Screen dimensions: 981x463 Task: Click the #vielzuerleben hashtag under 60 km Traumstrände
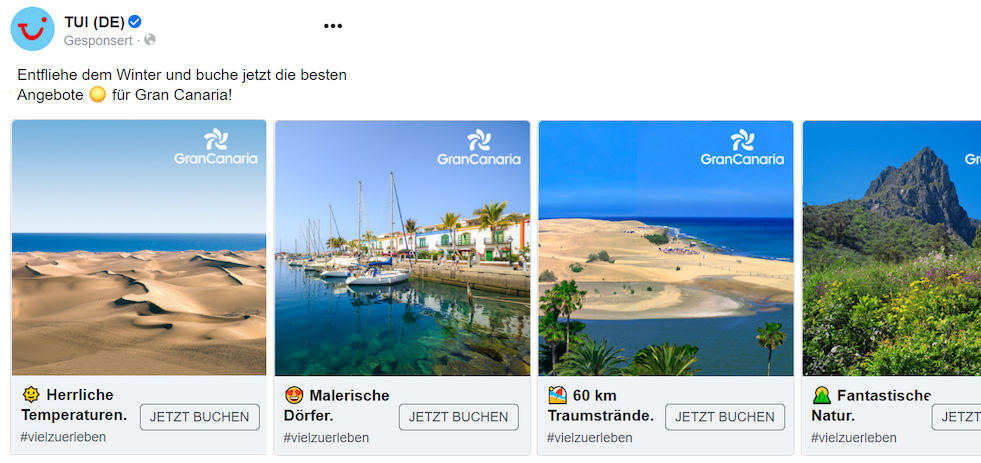coord(589,437)
